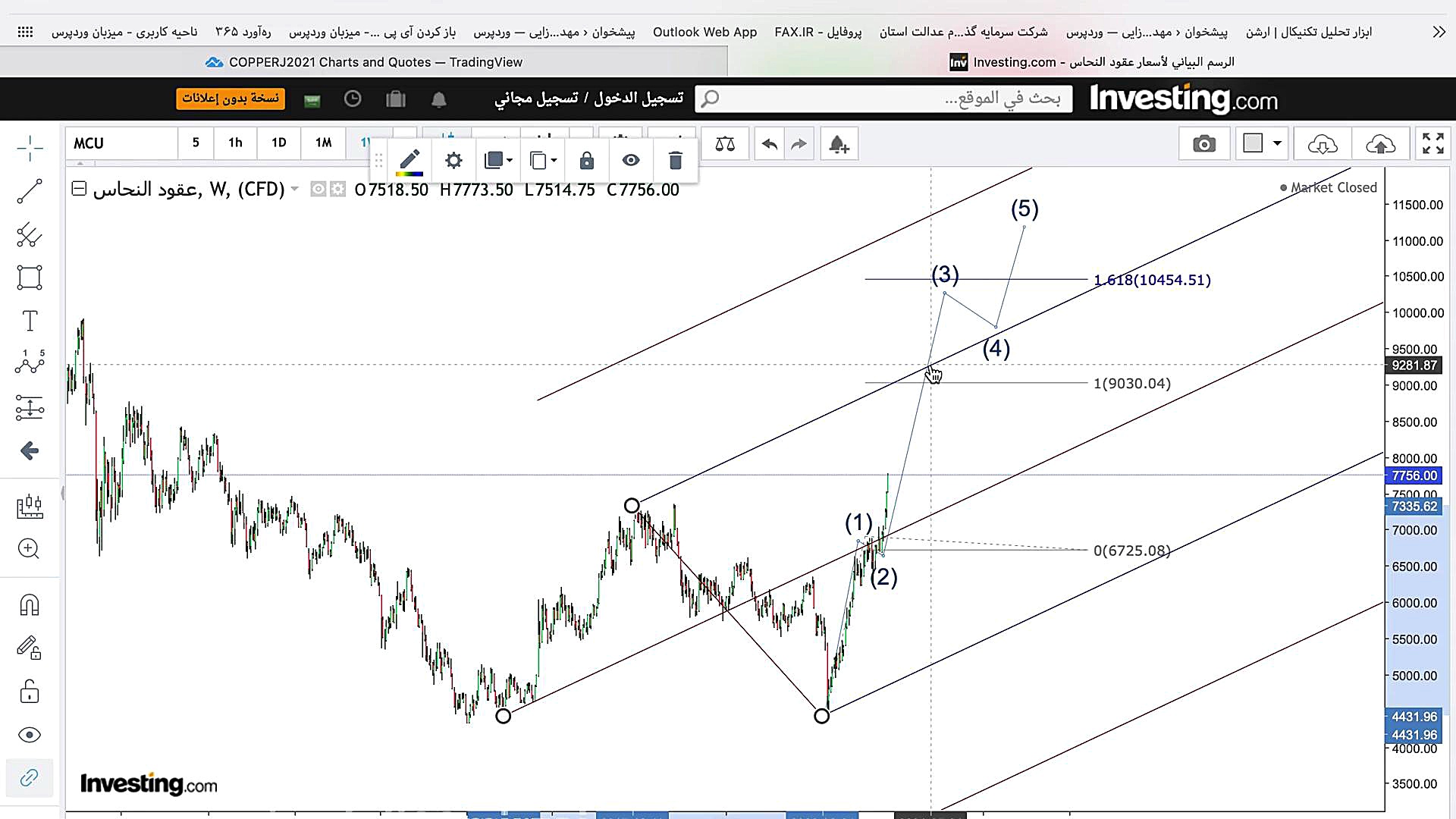The width and height of the screenshot is (1456, 819).
Task: Open the line color pencil swatch
Action: coord(409,161)
